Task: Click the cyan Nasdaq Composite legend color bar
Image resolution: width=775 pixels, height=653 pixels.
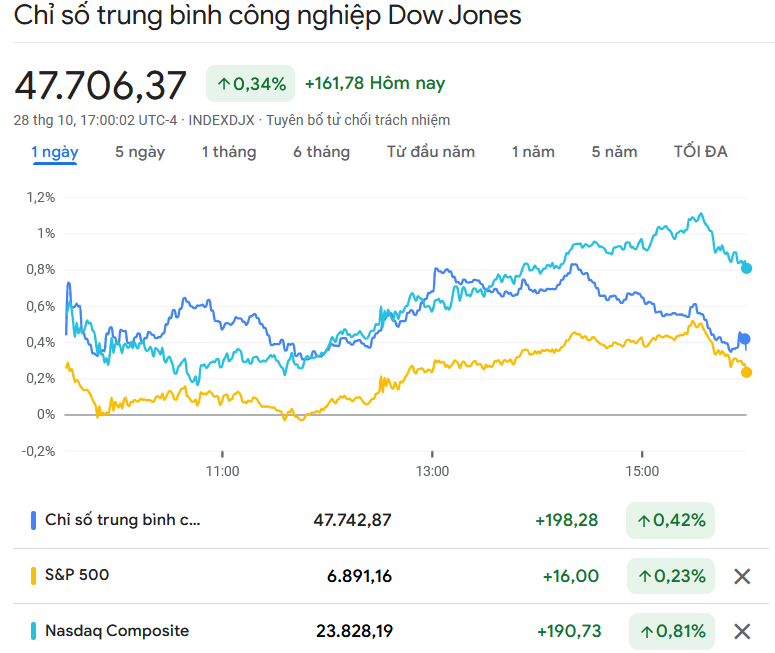Action: pyautogui.click(x=34, y=631)
